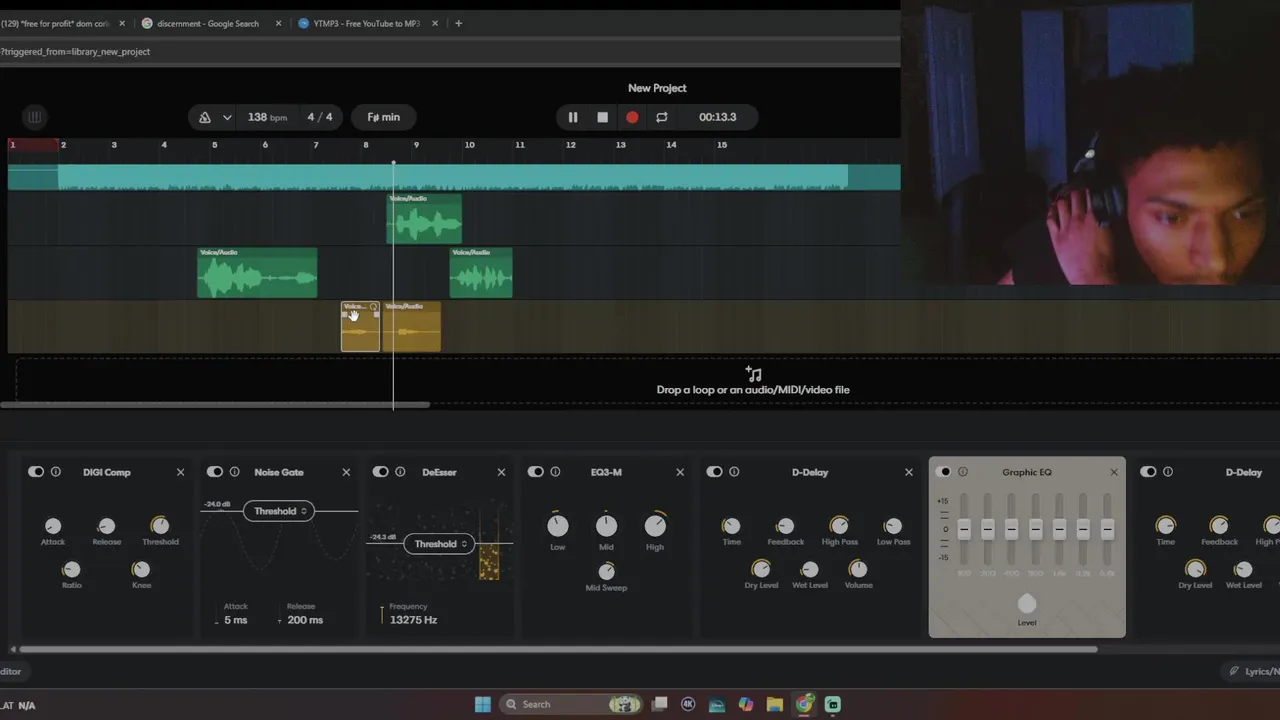
Task: Open the 4 / 4 time signature selector
Action: [x=320, y=117]
